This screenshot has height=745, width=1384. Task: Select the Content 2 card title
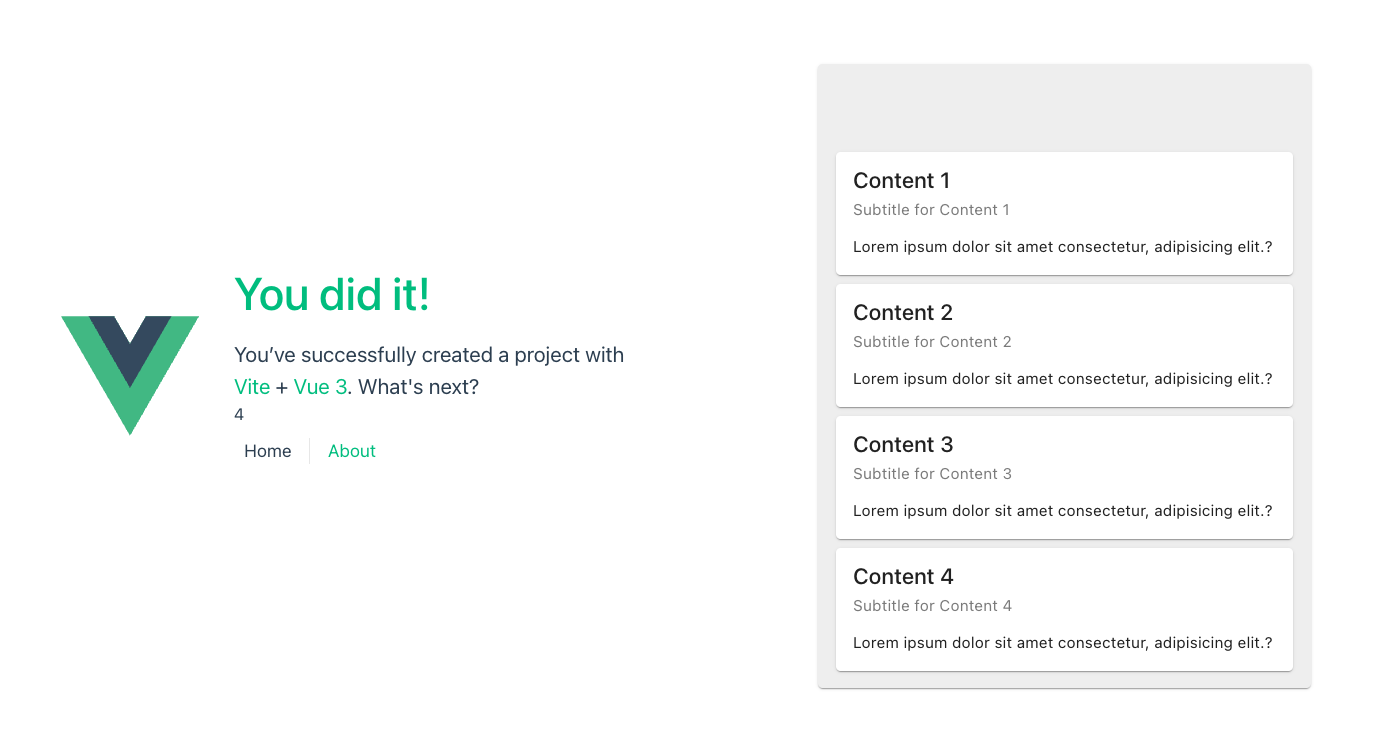[903, 313]
